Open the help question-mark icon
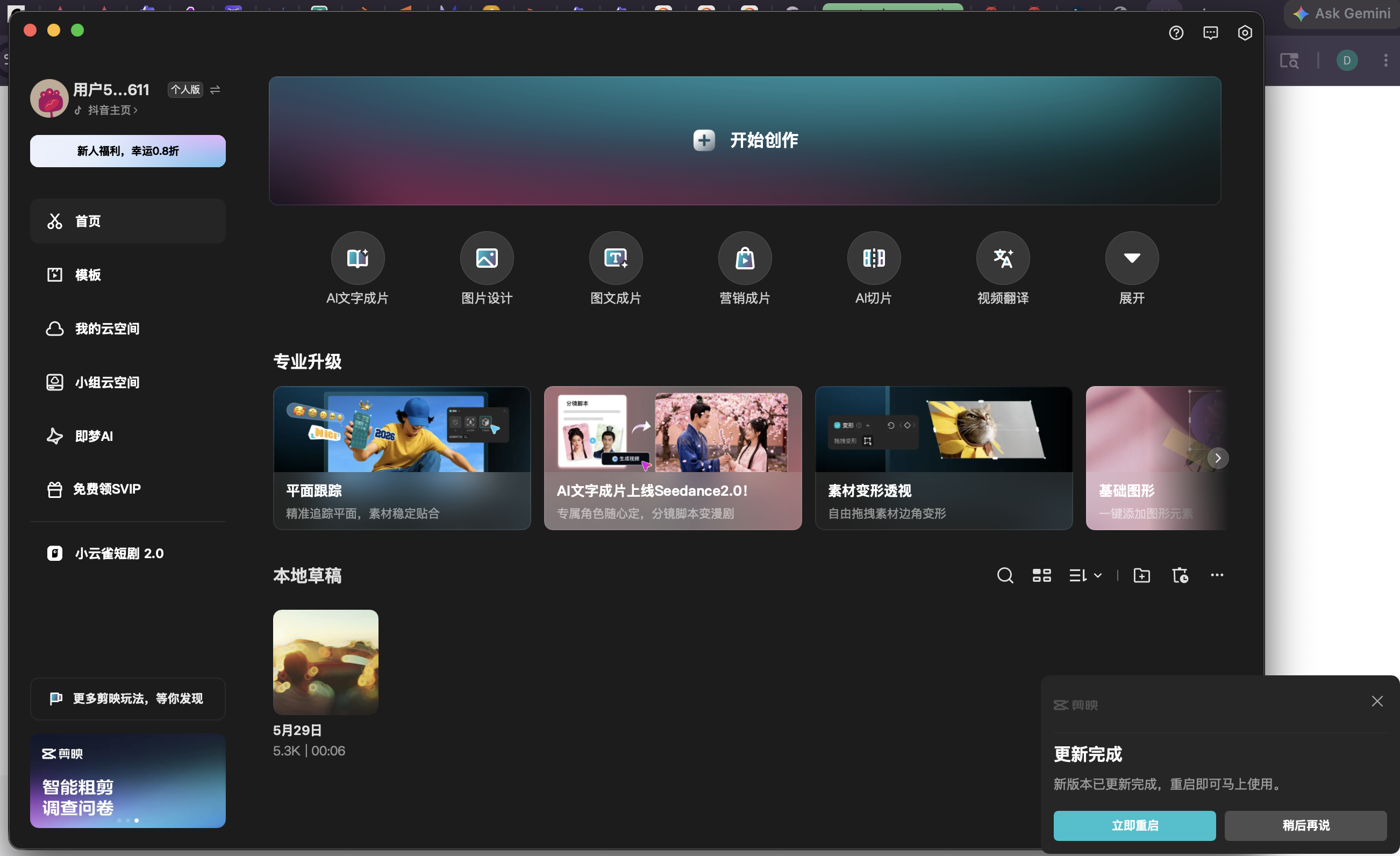This screenshot has height=856, width=1400. pos(1176,33)
